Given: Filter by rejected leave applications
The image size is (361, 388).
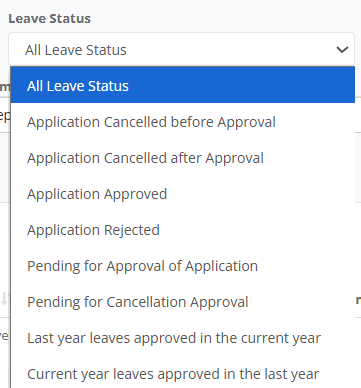Looking at the screenshot, I should 183,230.
